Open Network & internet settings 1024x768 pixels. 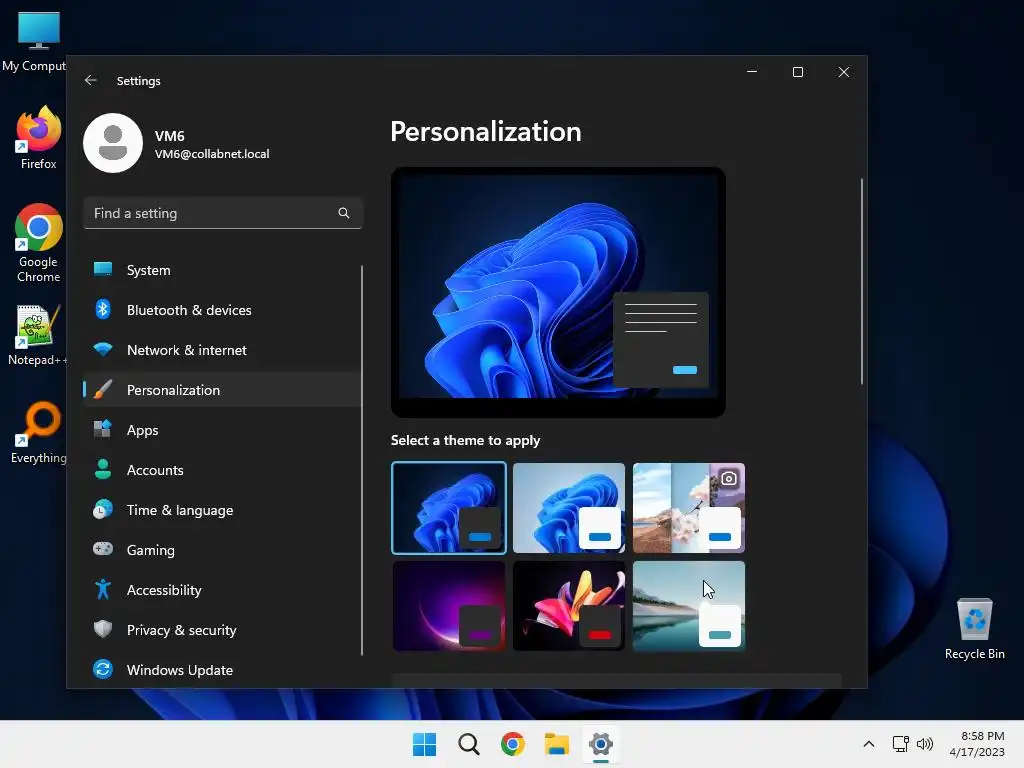pos(222,350)
